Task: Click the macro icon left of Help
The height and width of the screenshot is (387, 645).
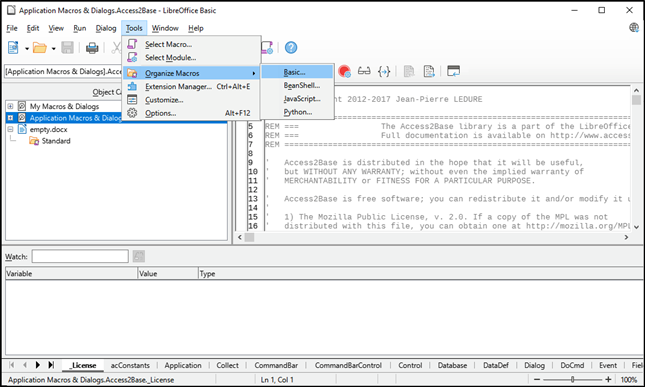Action: click(267, 48)
